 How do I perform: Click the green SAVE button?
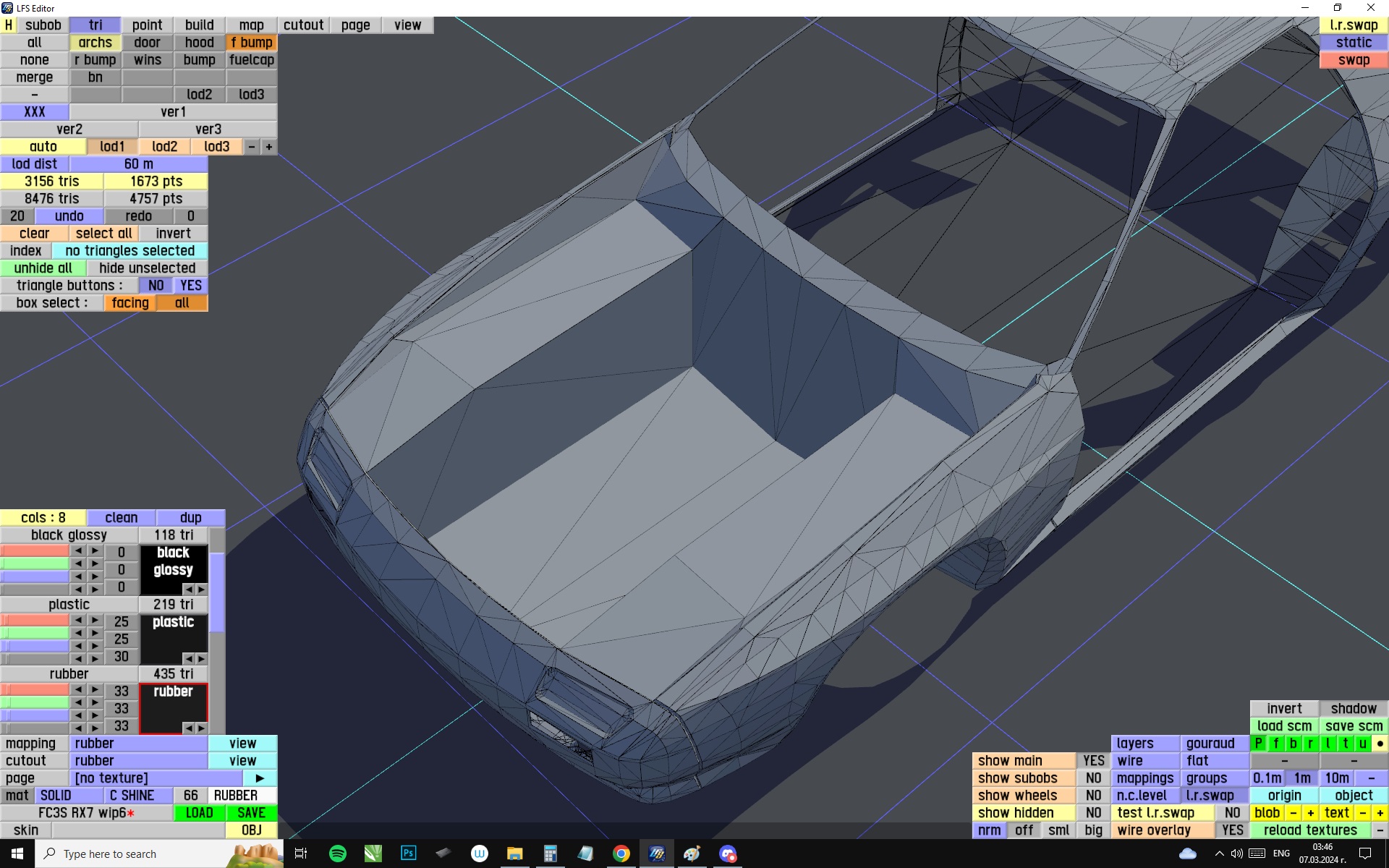pos(251,813)
